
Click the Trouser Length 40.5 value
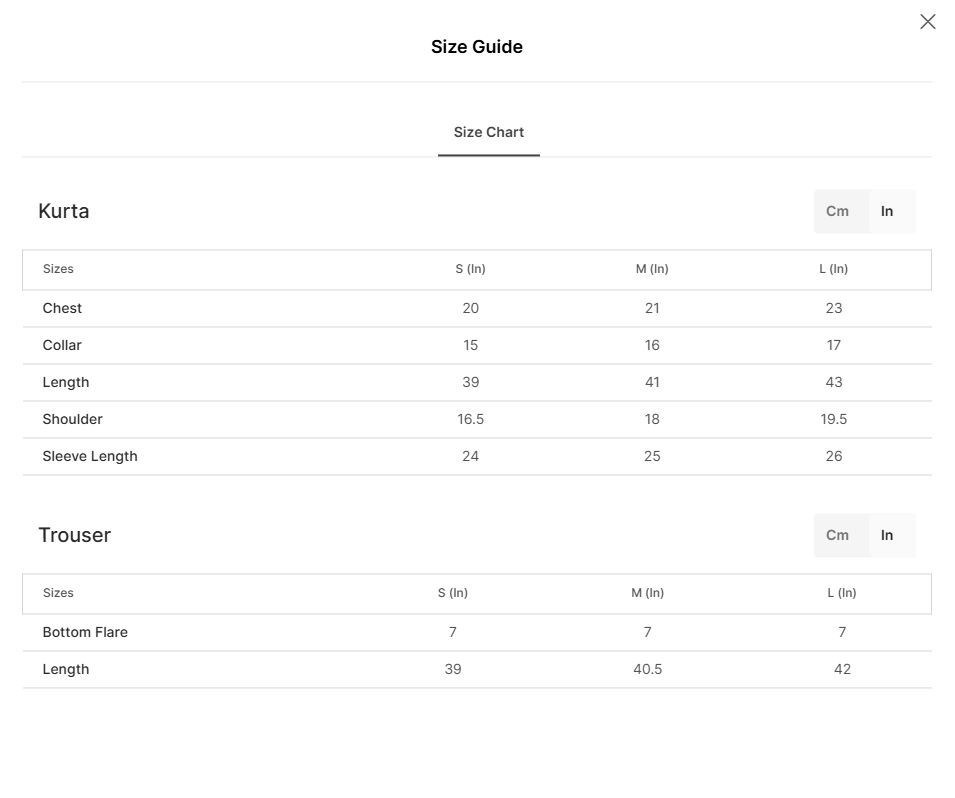pos(647,669)
